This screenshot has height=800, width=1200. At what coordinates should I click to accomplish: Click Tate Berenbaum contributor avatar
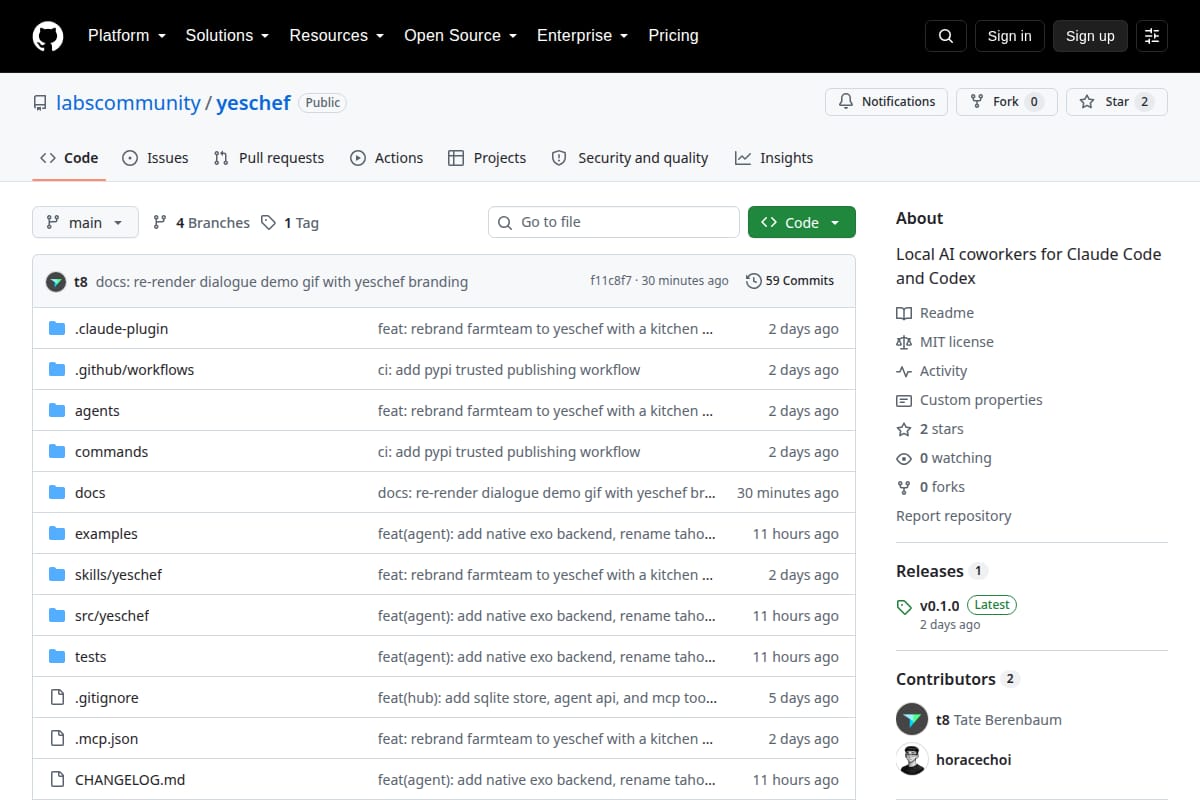(912, 719)
